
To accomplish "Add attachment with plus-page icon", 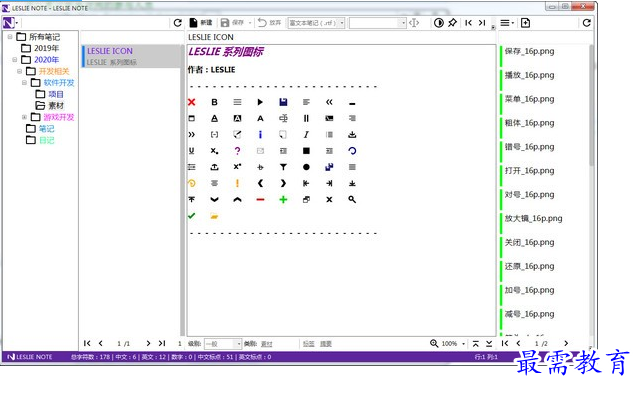I will (525, 23).
